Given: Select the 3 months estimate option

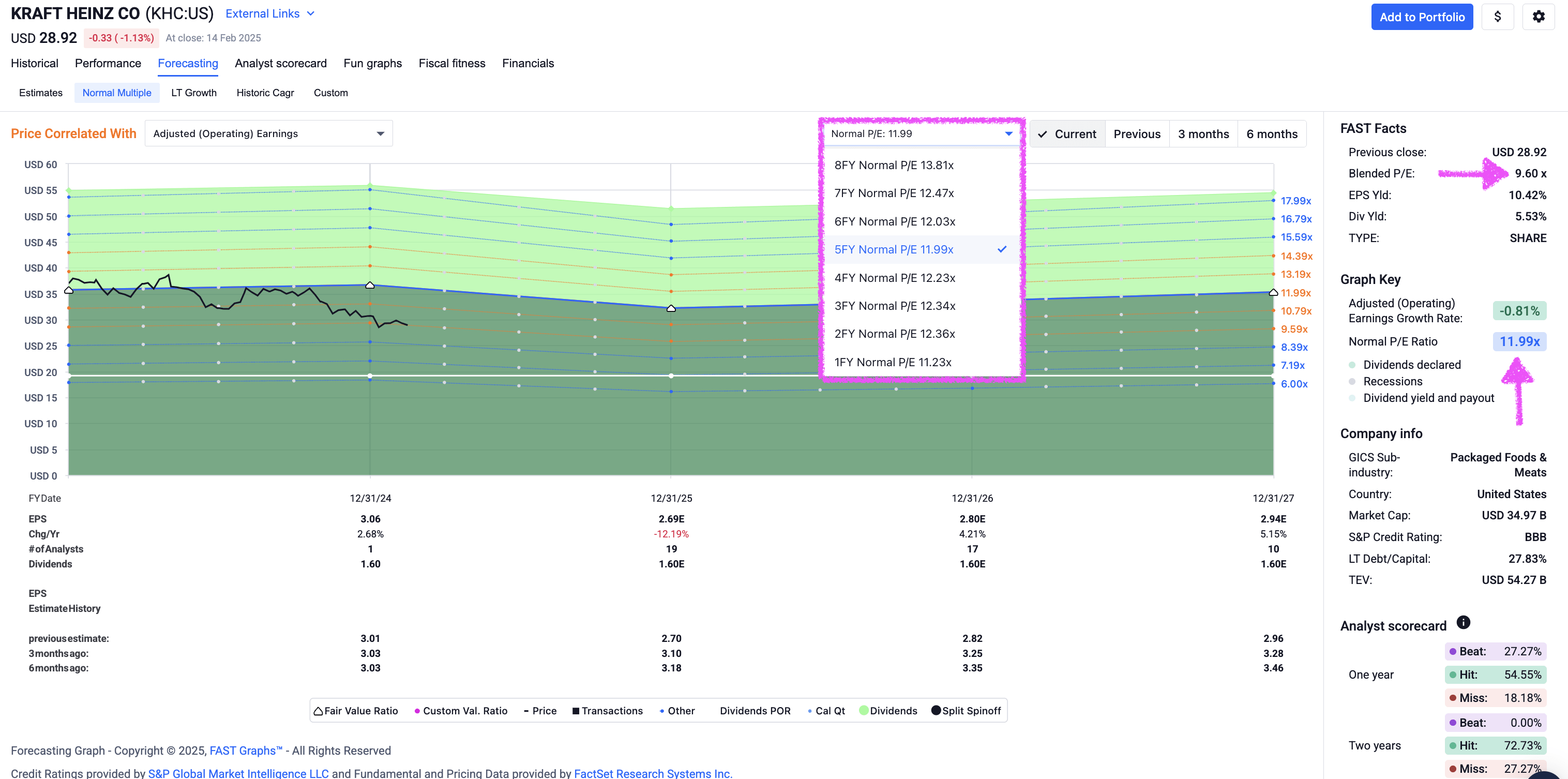Looking at the screenshot, I should [x=1203, y=134].
